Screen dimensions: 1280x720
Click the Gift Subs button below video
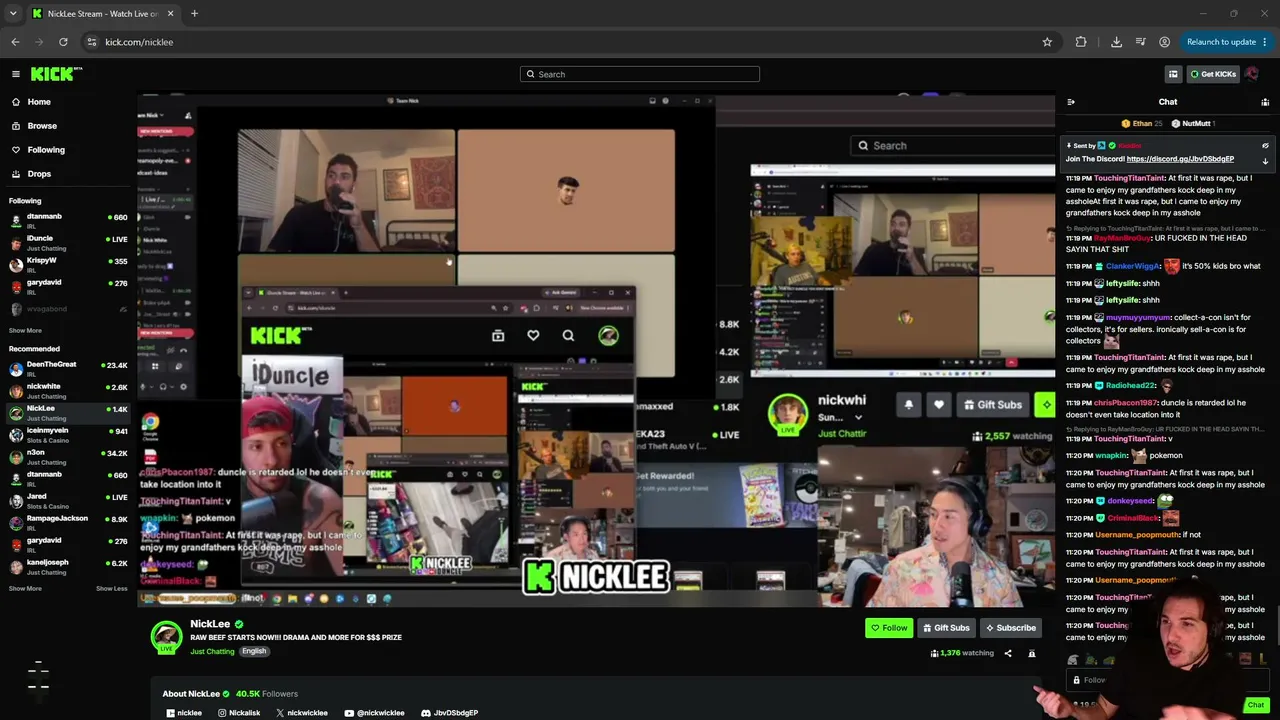(945, 628)
